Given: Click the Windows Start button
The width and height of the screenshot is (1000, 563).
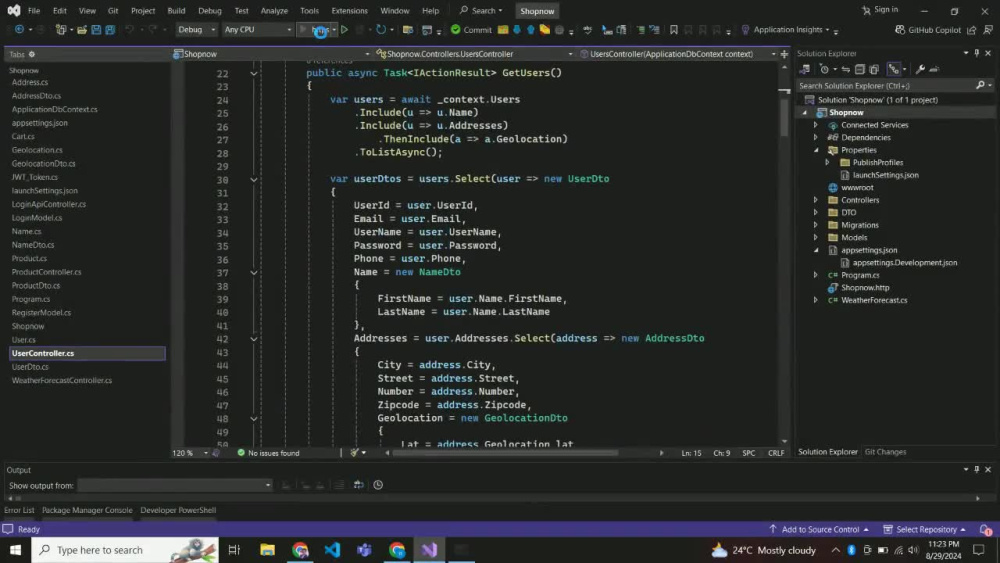Looking at the screenshot, I should point(15,550).
